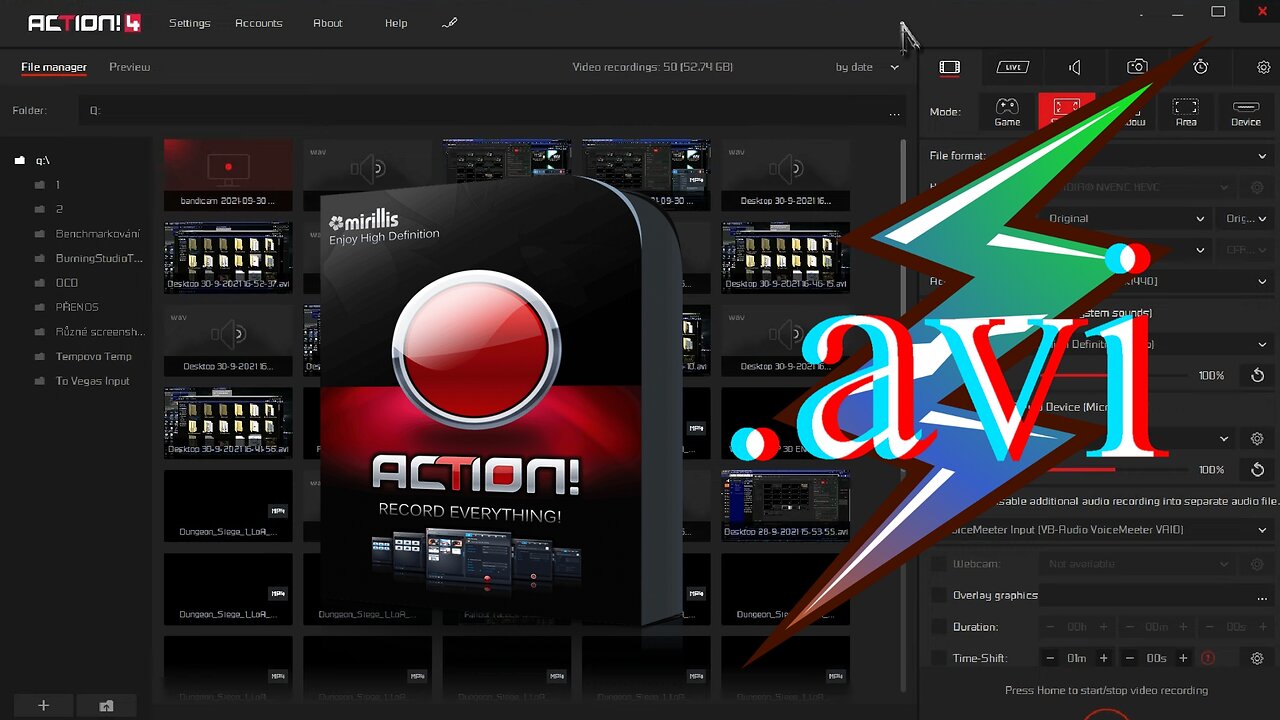
Task: Open the NVENC HEVC codec dropdown
Action: 1136,187
